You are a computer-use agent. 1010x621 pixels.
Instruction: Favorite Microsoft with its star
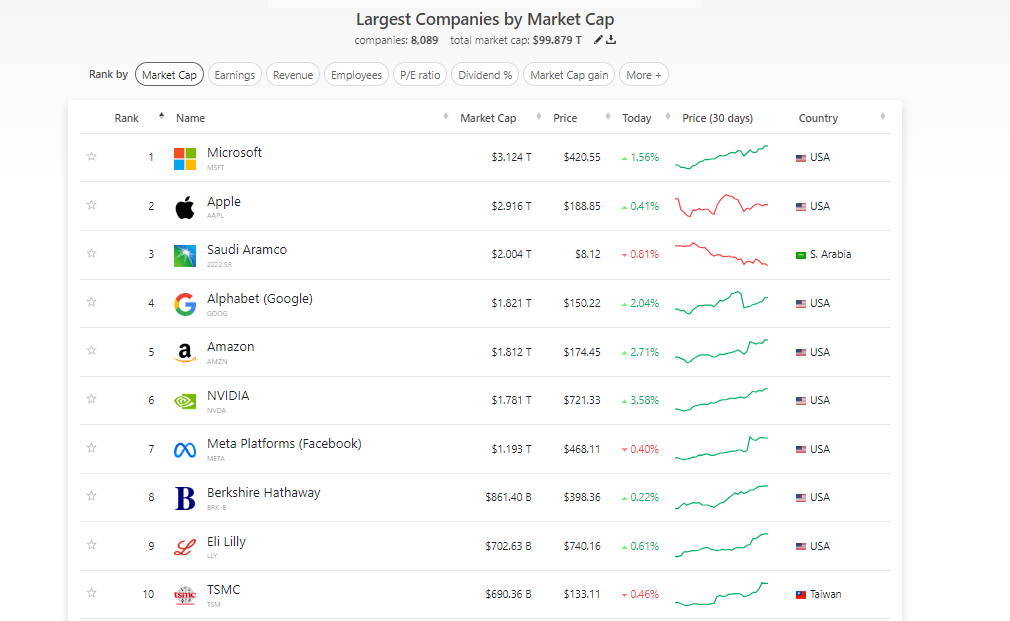coord(91,156)
